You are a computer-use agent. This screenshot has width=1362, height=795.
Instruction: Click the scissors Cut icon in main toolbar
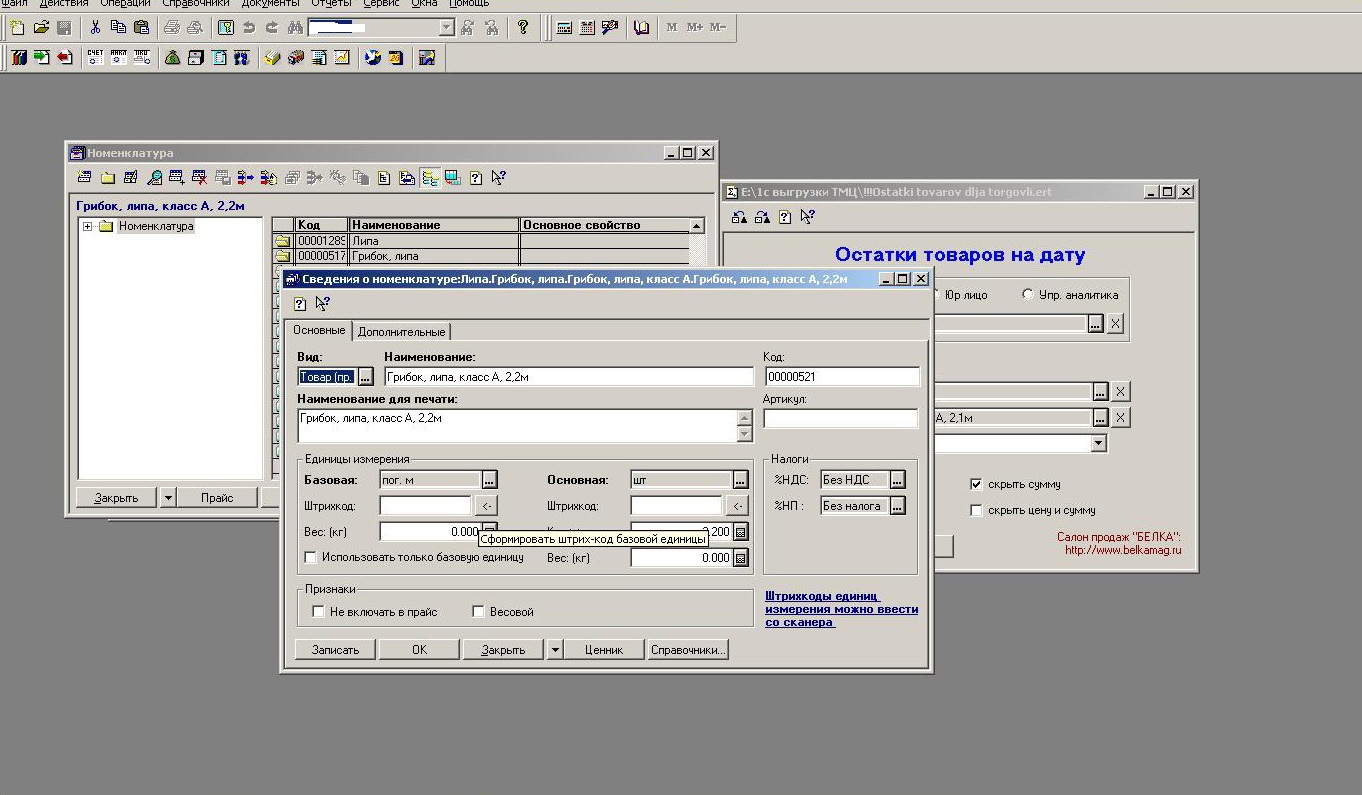[95, 28]
